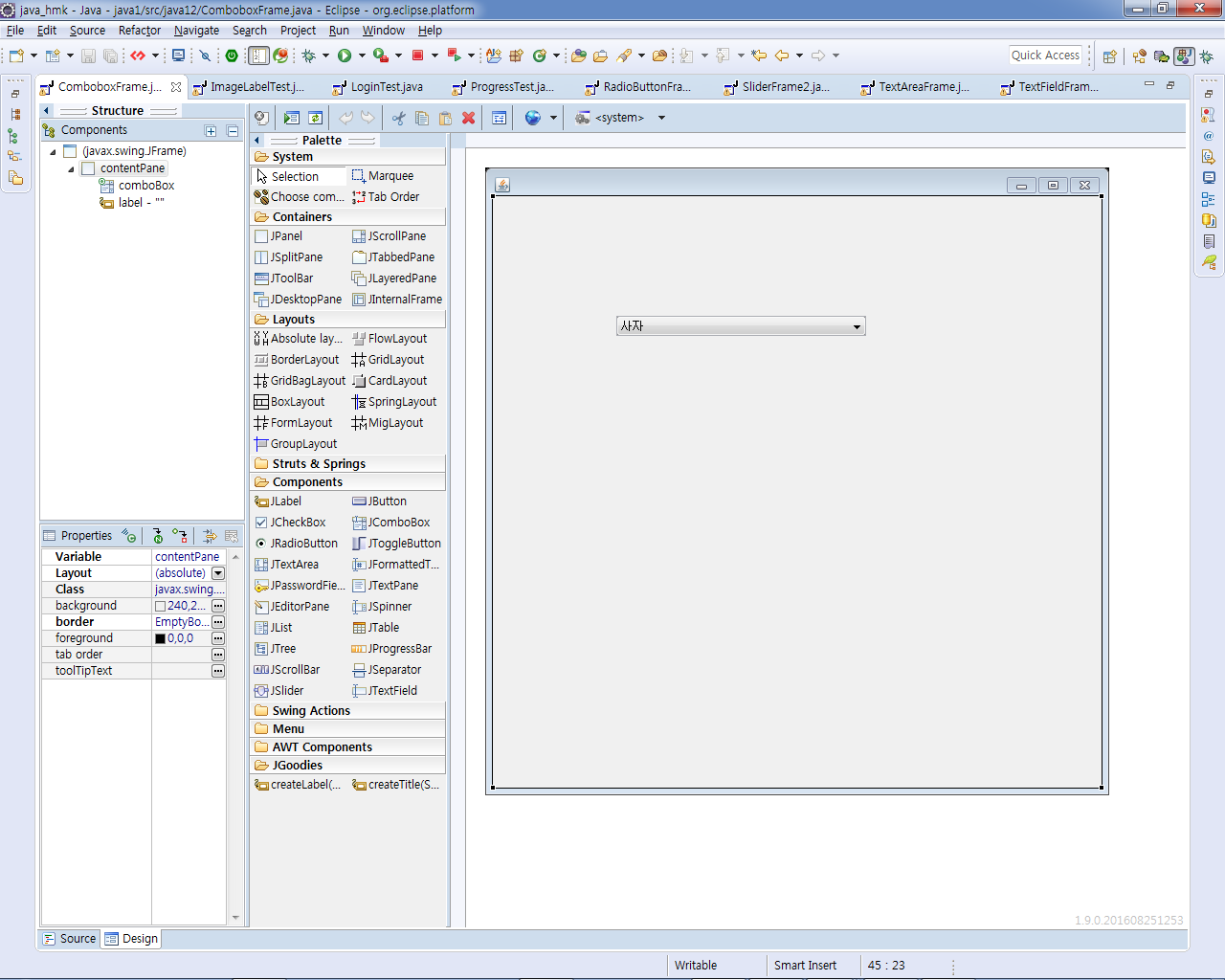
Task: Select the JRadioButton palette component
Action: tap(297, 544)
